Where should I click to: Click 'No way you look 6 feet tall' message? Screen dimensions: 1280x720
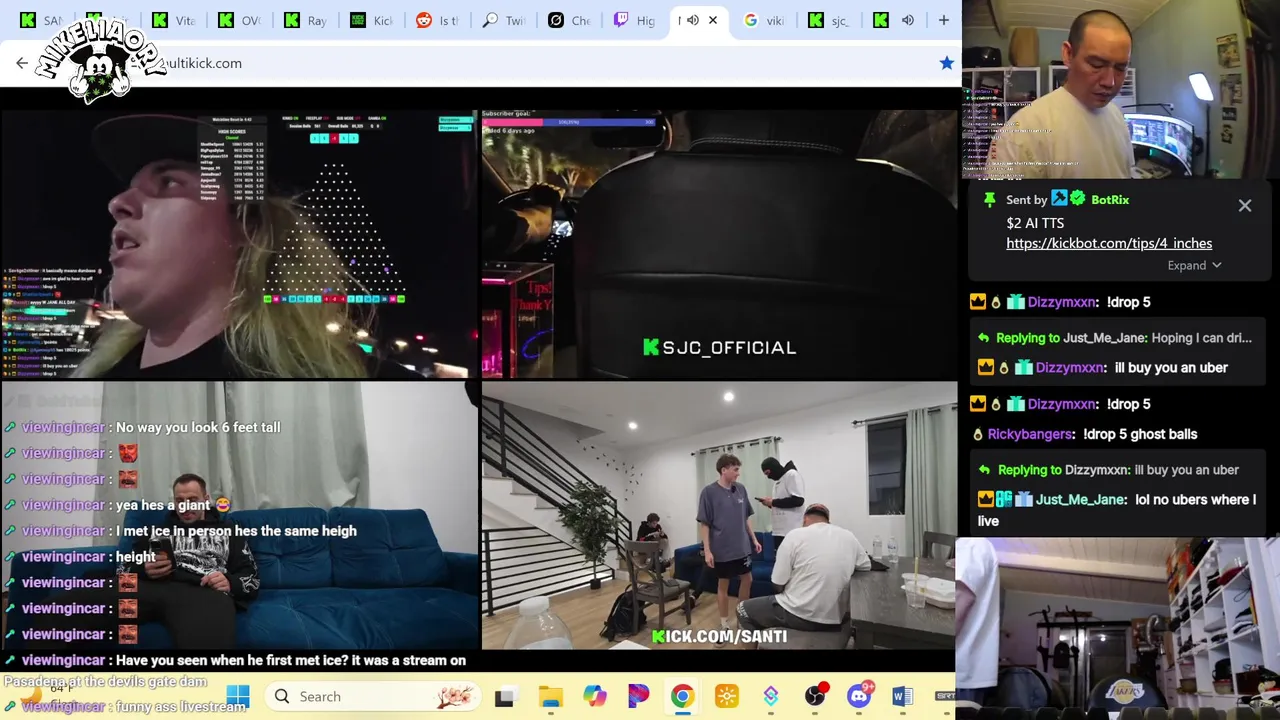point(198,427)
